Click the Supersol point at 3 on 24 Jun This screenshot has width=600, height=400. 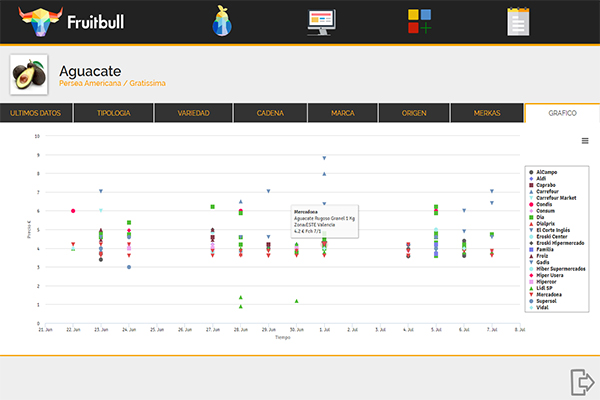[x=129, y=267]
